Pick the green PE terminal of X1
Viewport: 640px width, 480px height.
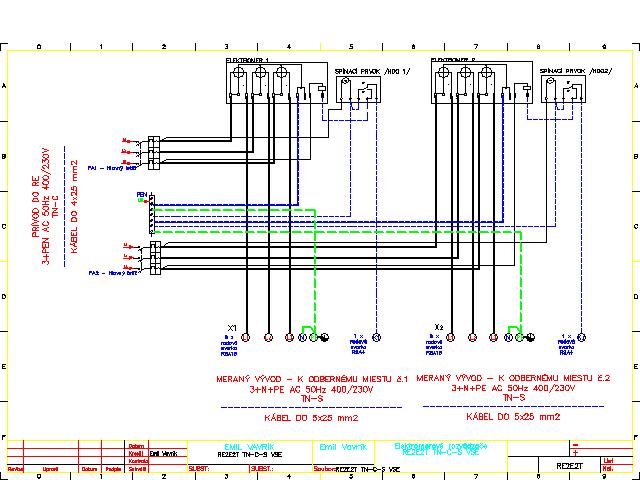coord(313,337)
